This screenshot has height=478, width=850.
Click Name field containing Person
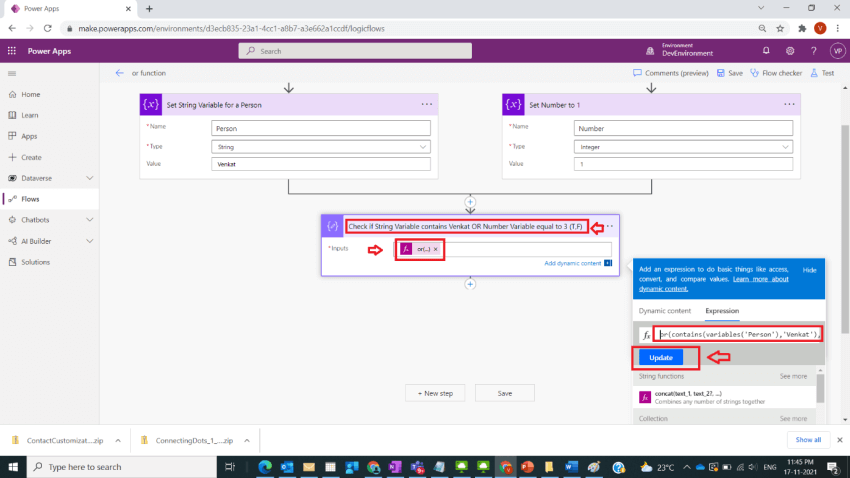coord(321,128)
